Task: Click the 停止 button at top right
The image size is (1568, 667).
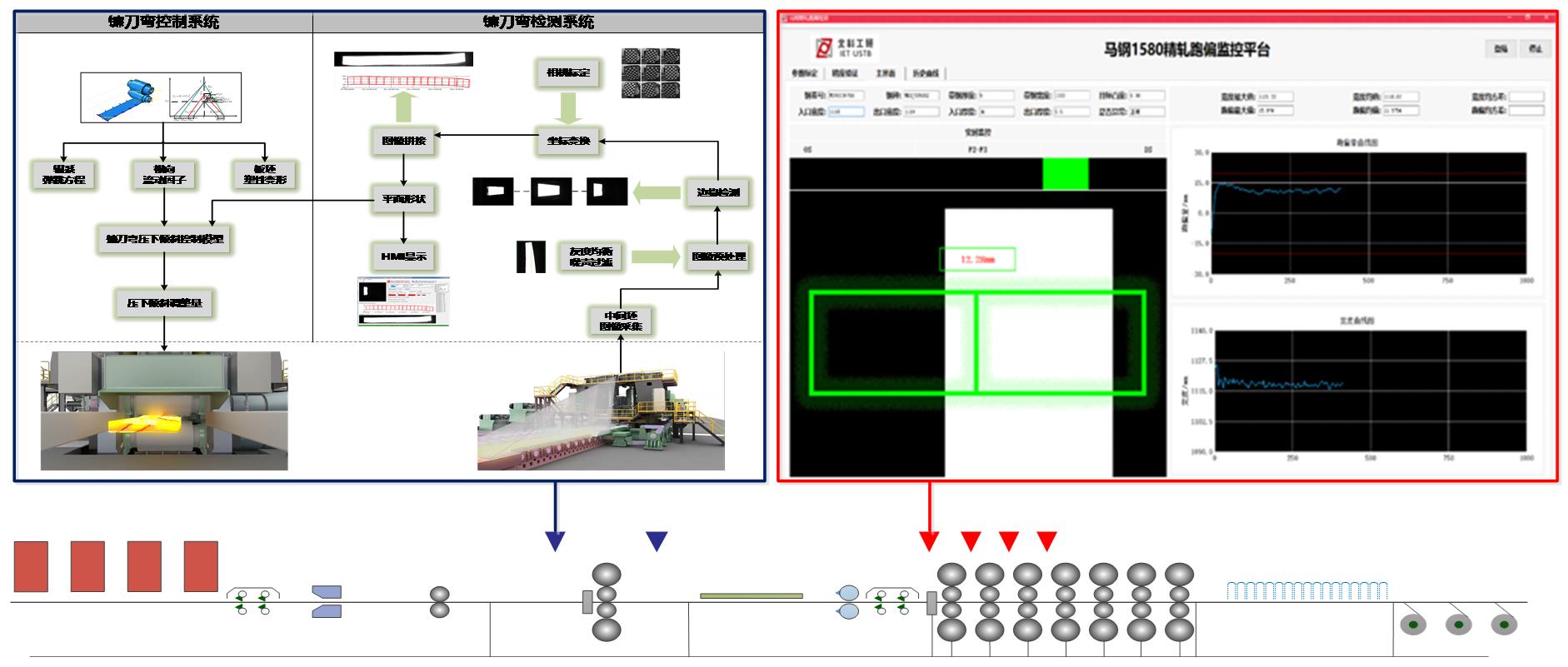Action: 1535,49
